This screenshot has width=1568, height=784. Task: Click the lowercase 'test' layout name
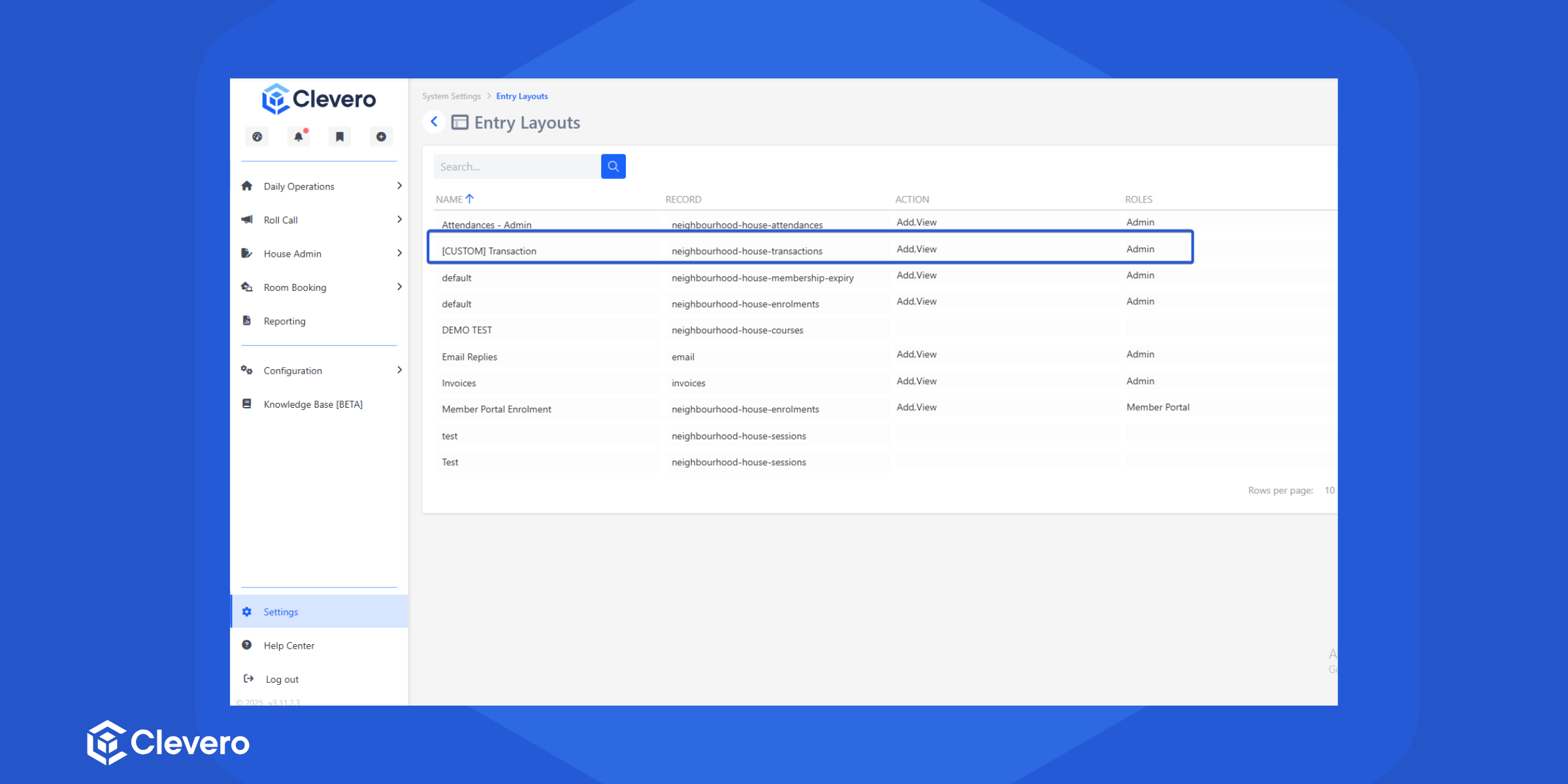[449, 436]
